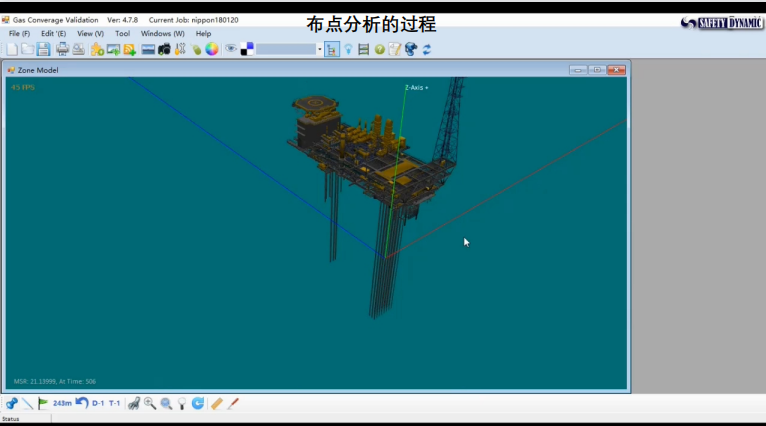766x426 pixels.
Task: Click the New file icon
Action: [x=12, y=49]
